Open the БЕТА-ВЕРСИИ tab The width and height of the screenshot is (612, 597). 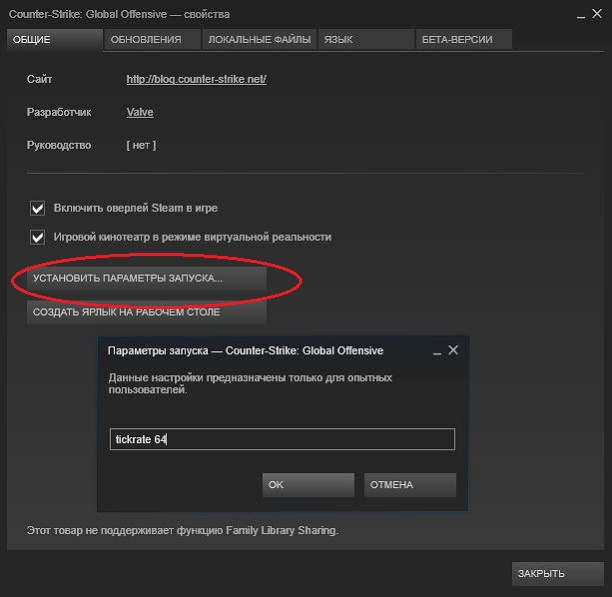point(464,39)
